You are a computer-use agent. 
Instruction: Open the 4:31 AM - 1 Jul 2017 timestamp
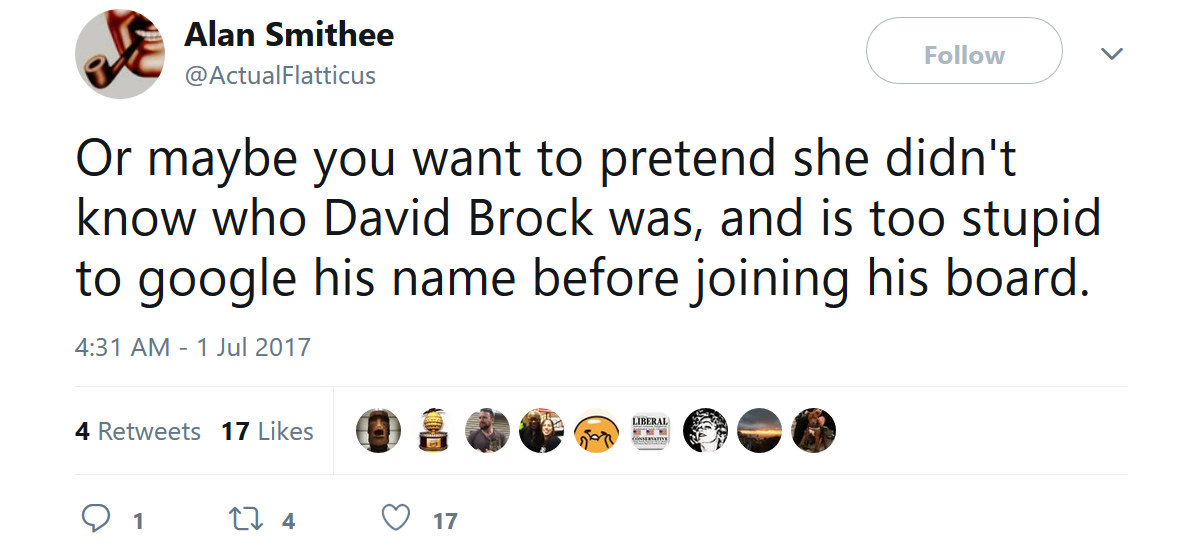[193, 348]
